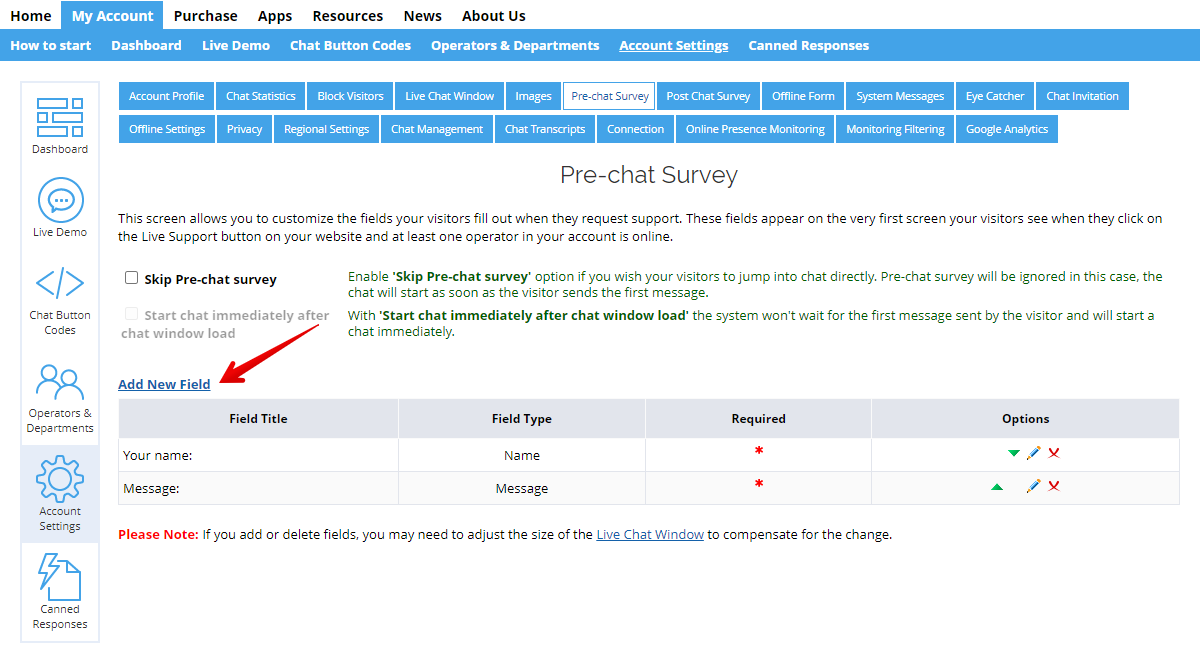The width and height of the screenshot is (1200, 662).
Task: Move 'Your name:' down using green arrow
Action: click(x=1014, y=452)
